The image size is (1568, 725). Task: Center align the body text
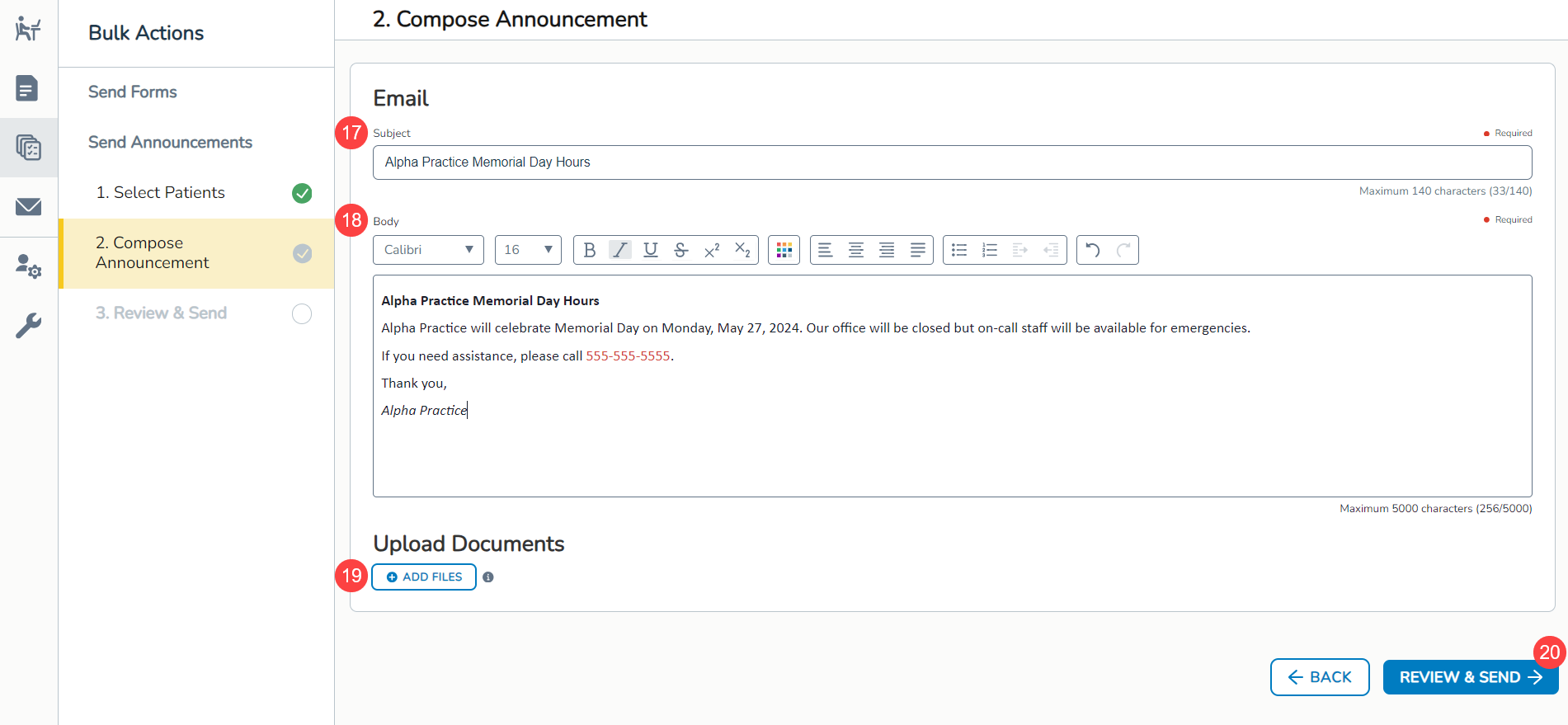click(x=856, y=250)
